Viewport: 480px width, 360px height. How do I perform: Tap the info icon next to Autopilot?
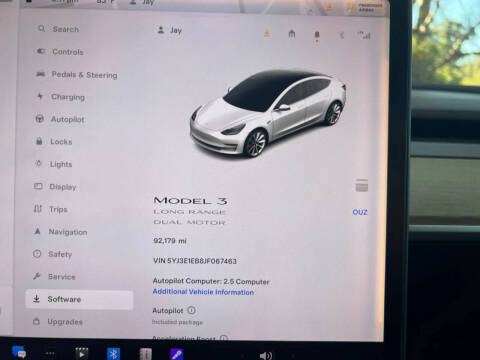click(x=192, y=310)
